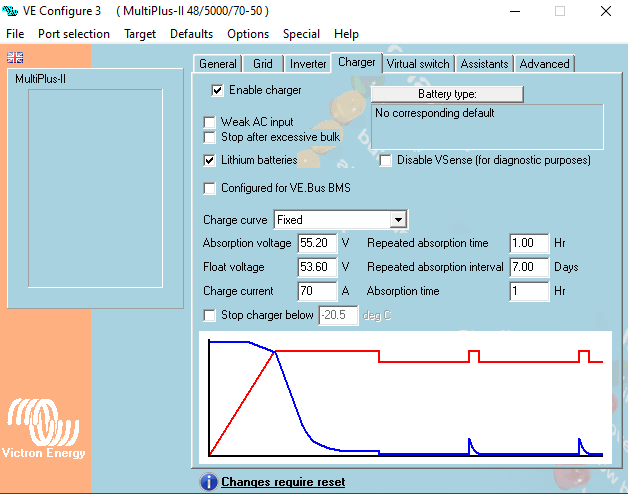628x494 pixels.
Task: Click the blue info icon near reset notice
Action: tap(209, 482)
